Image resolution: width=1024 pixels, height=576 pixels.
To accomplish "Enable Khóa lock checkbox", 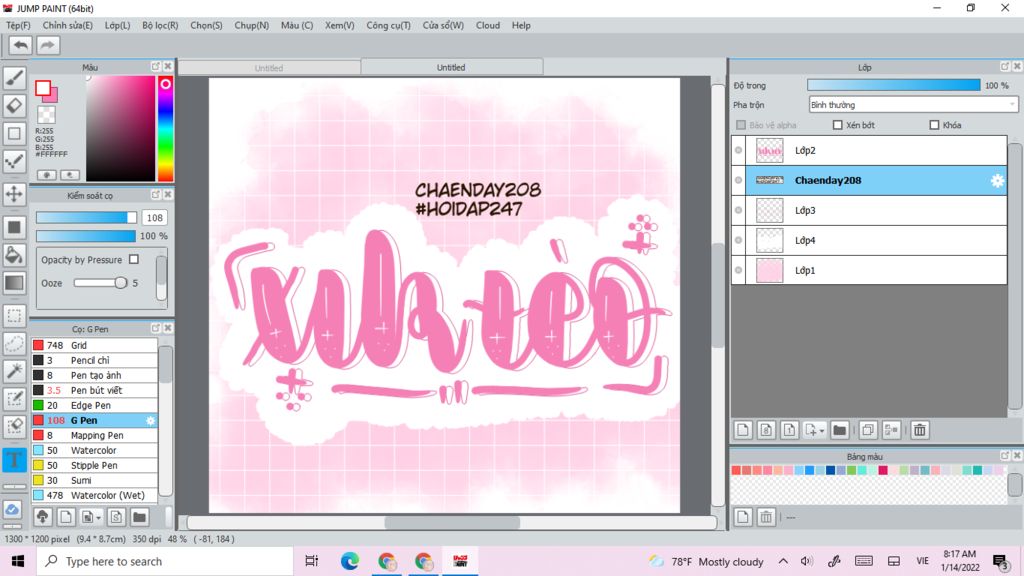I will click(935, 125).
